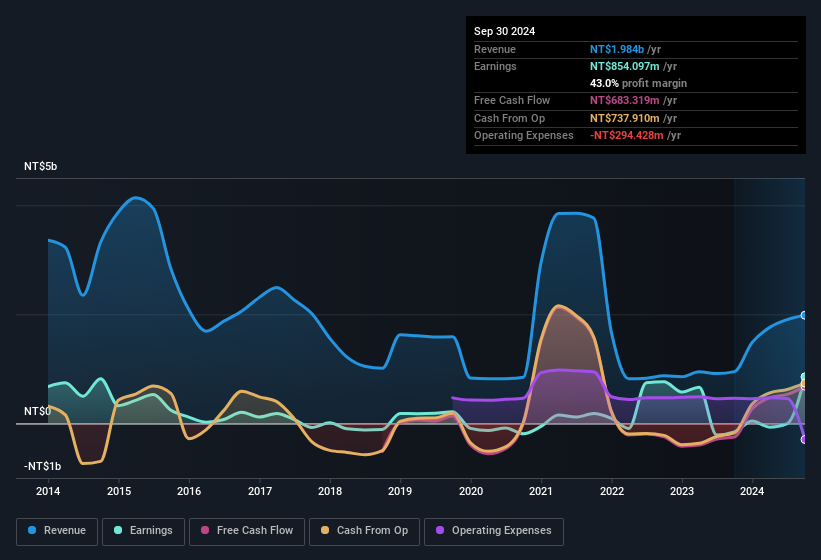The image size is (821, 560).
Task: Click the 2022 x-axis label
Action: [x=612, y=491]
